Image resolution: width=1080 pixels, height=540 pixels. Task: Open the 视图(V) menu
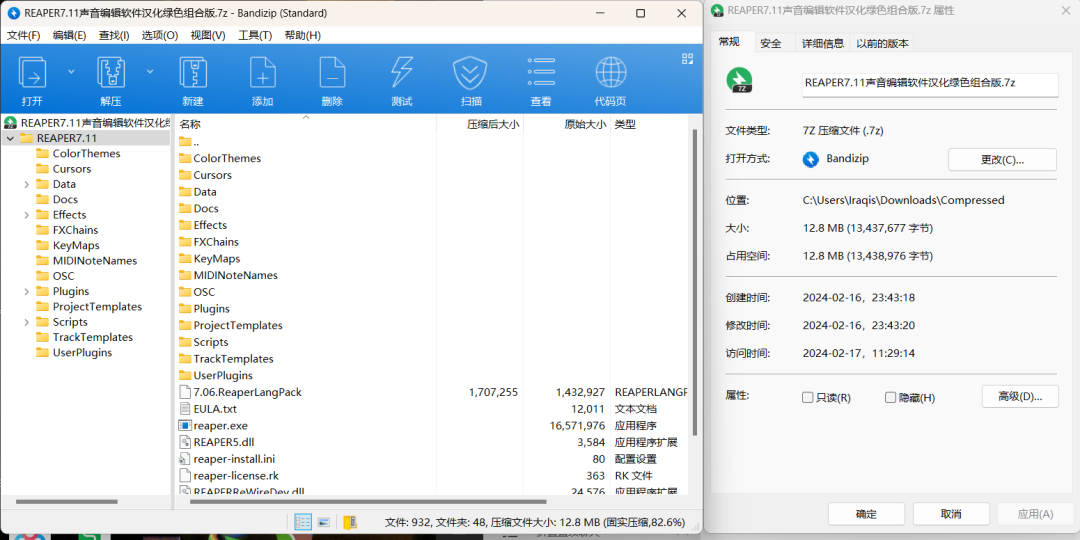tap(207, 35)
